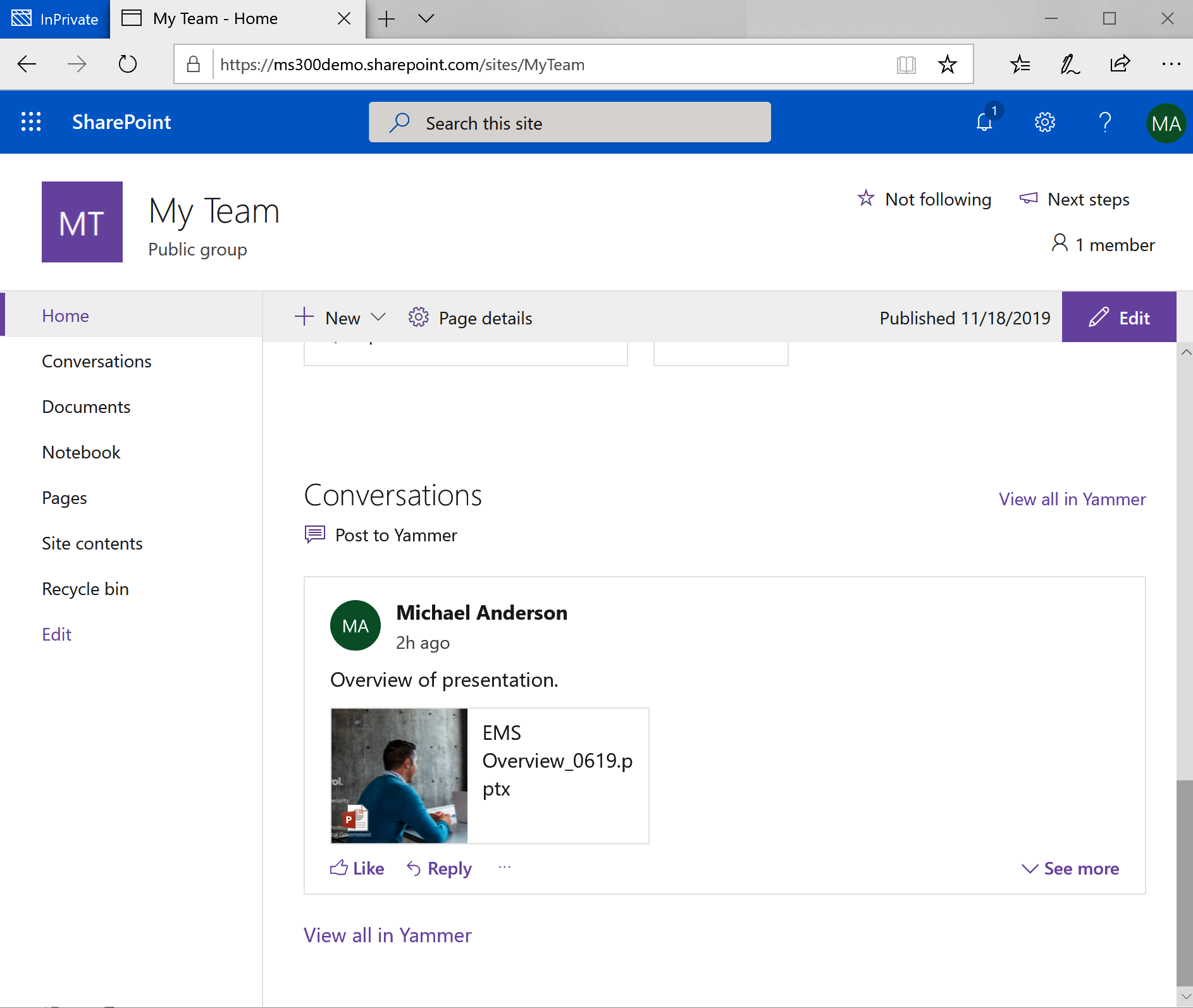Click the Edit link in left navigation
The height and width of the screenshot is (1008, 1193).
tap(56, 634)
